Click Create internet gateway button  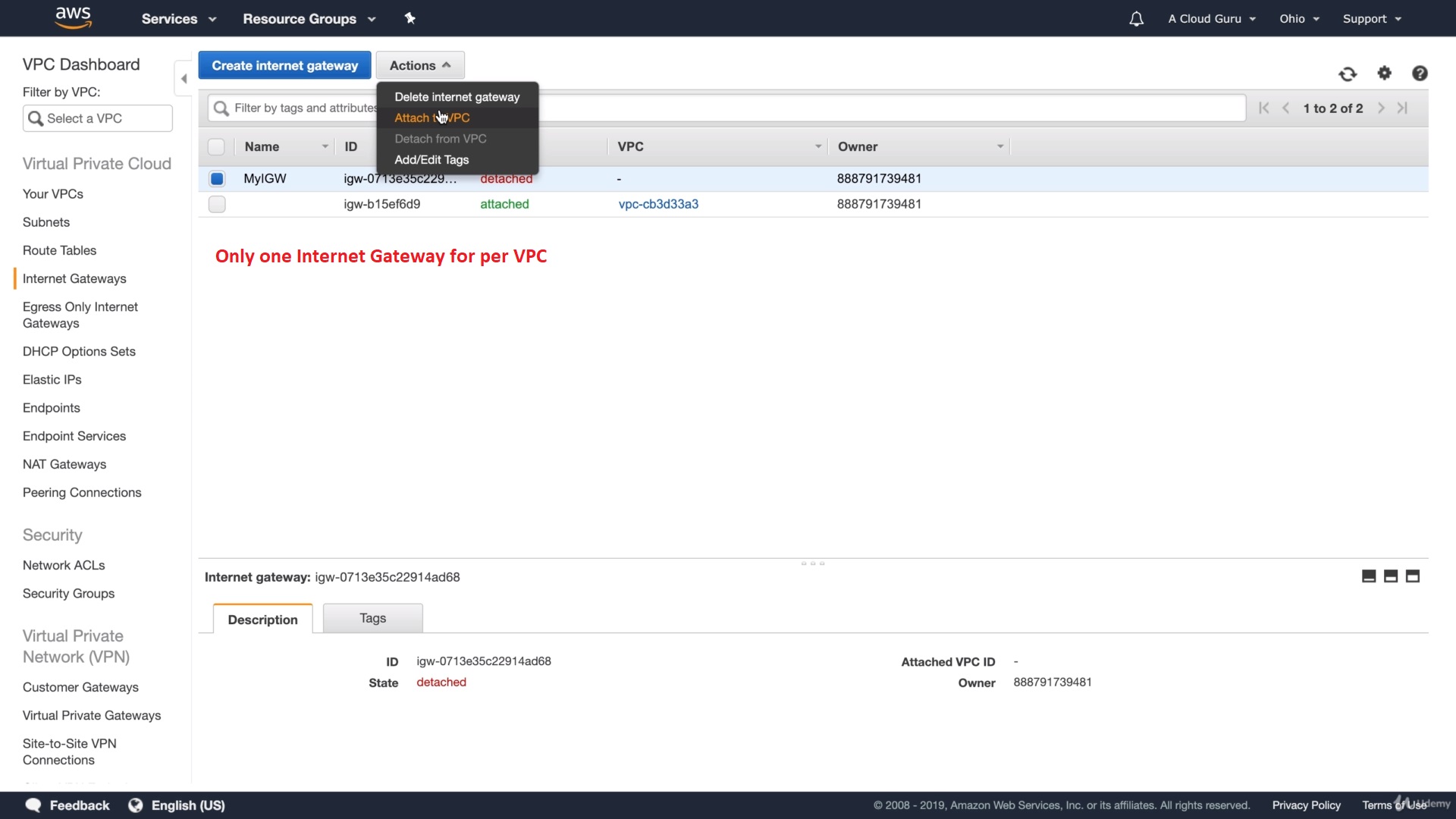284,65
